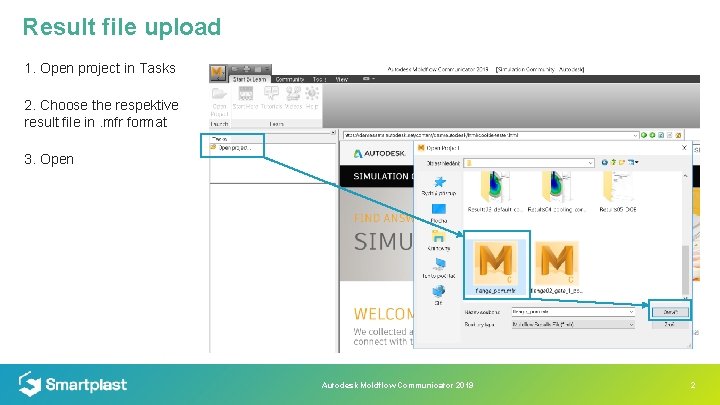
Task: Select the Results05 DOE folder
Action: tap(617, 191)
